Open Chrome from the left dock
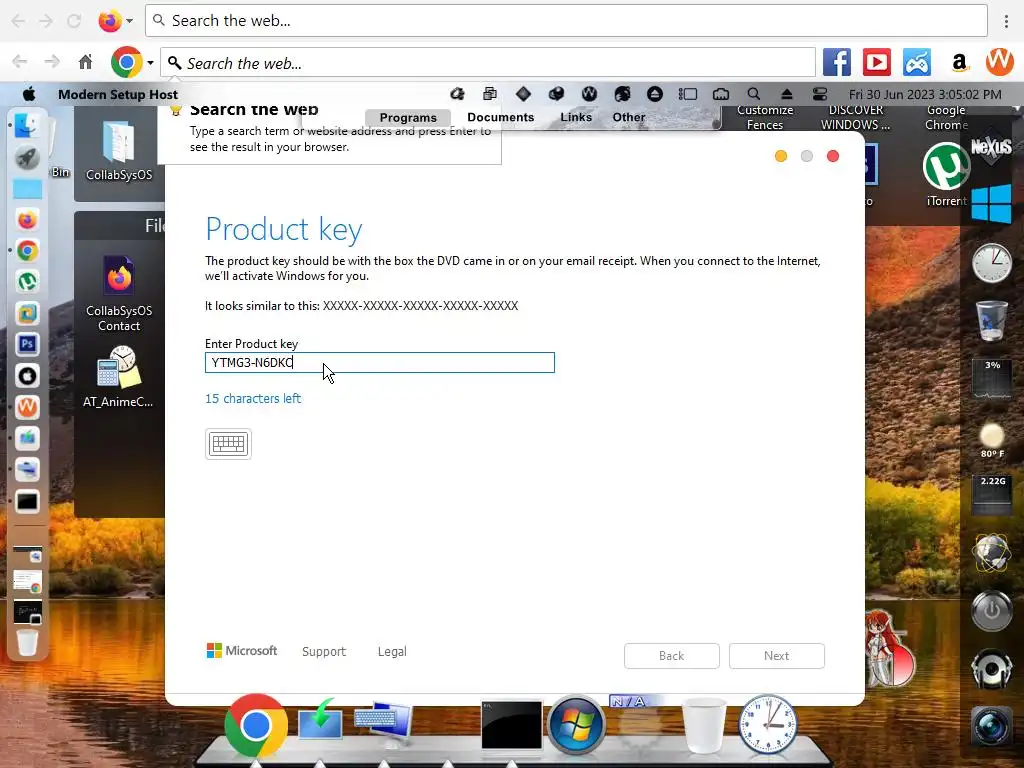Image resolution: width=1024 pixels, height=768 pixels. (x=27, y=251)
